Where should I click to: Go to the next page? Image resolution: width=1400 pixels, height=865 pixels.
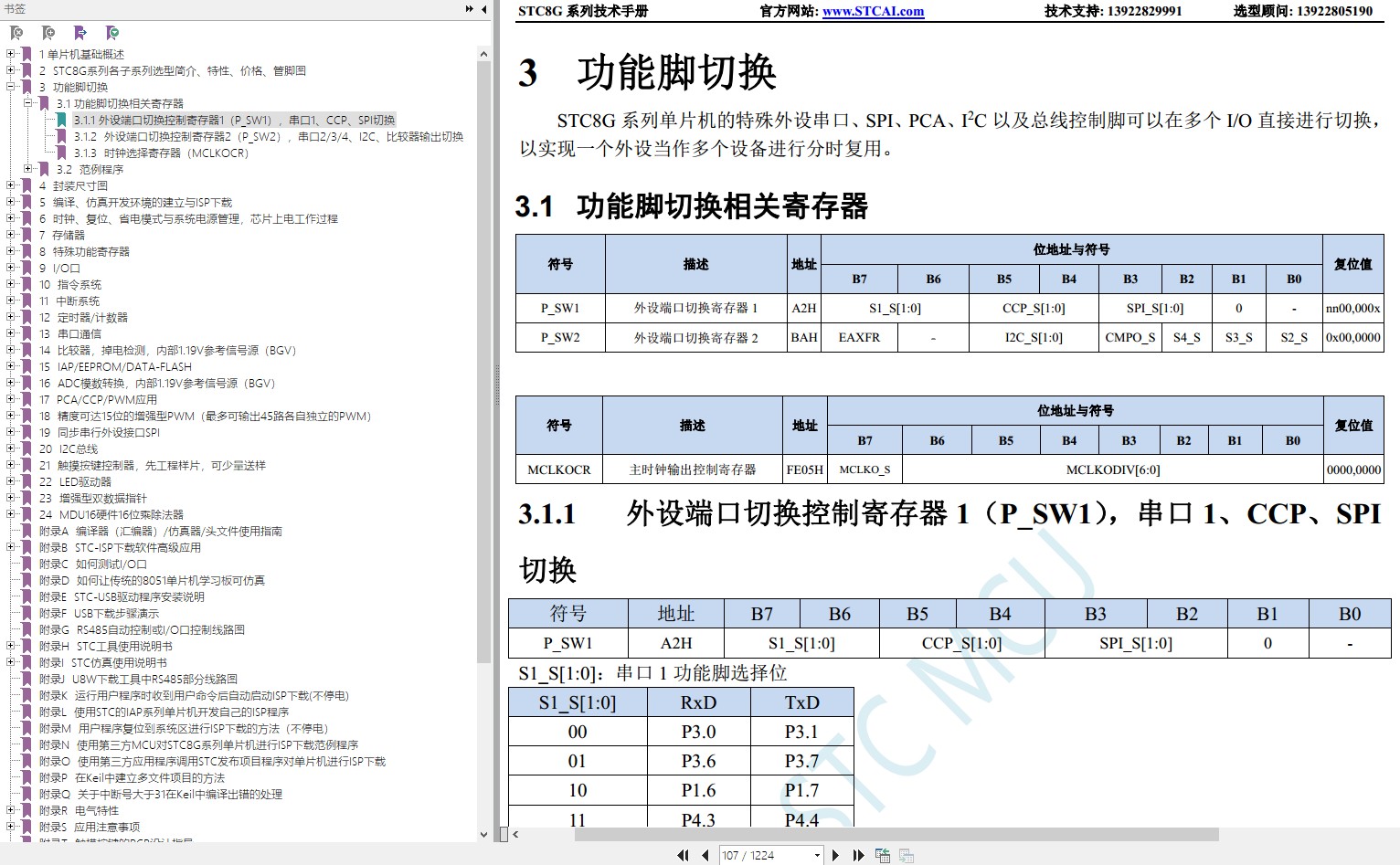pos(835,855)
